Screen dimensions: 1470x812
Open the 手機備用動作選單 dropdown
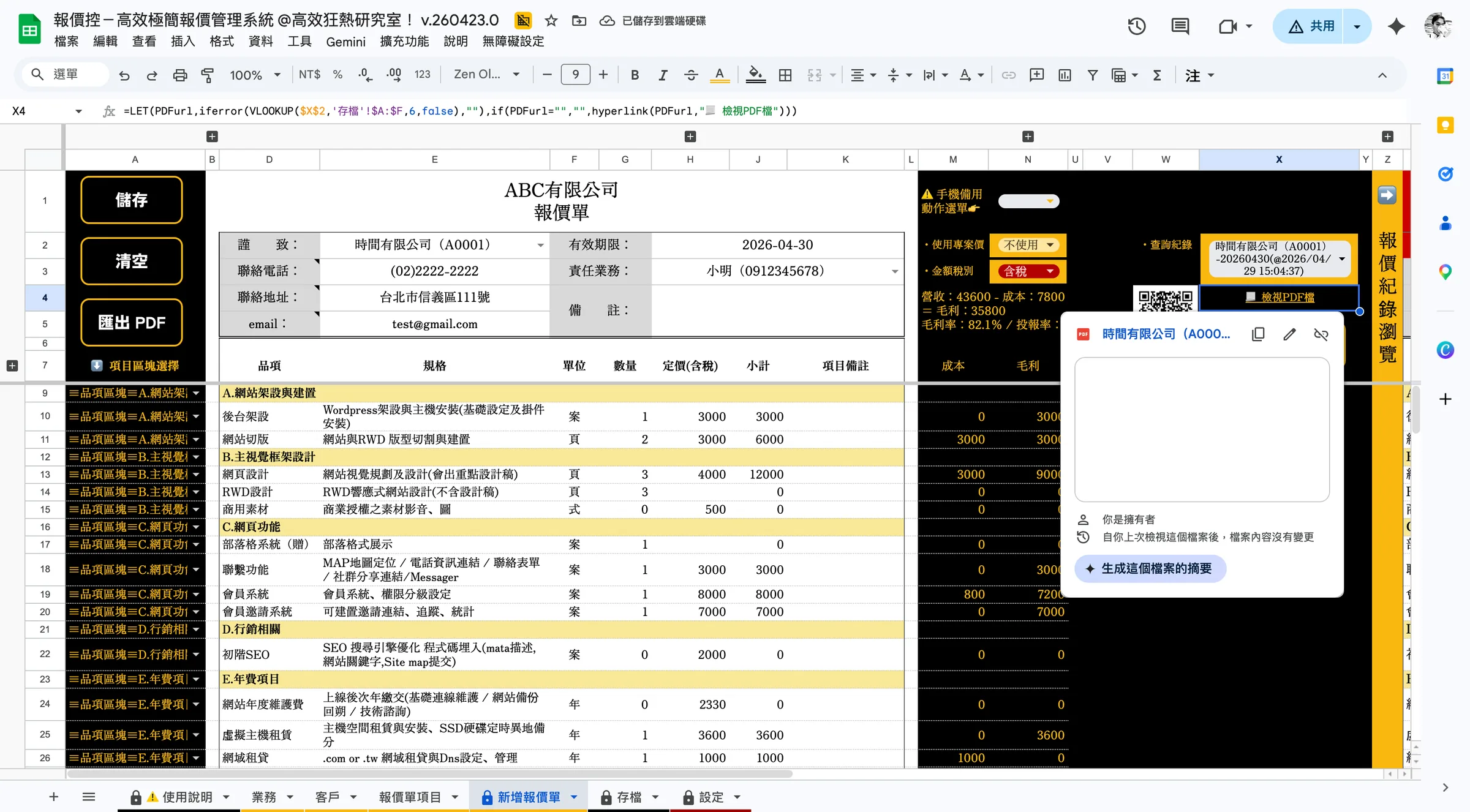[x=1028, y=201]
